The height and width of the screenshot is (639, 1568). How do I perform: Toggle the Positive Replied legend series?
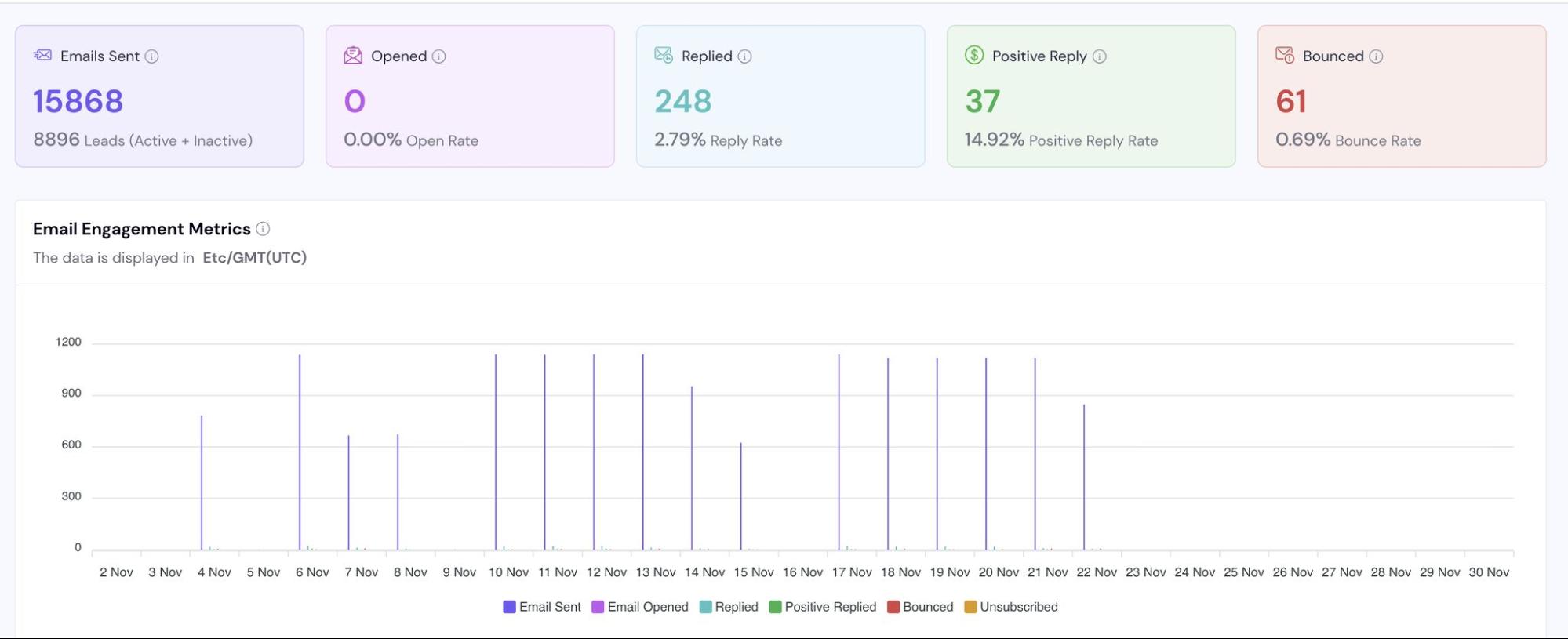[823, 607]
